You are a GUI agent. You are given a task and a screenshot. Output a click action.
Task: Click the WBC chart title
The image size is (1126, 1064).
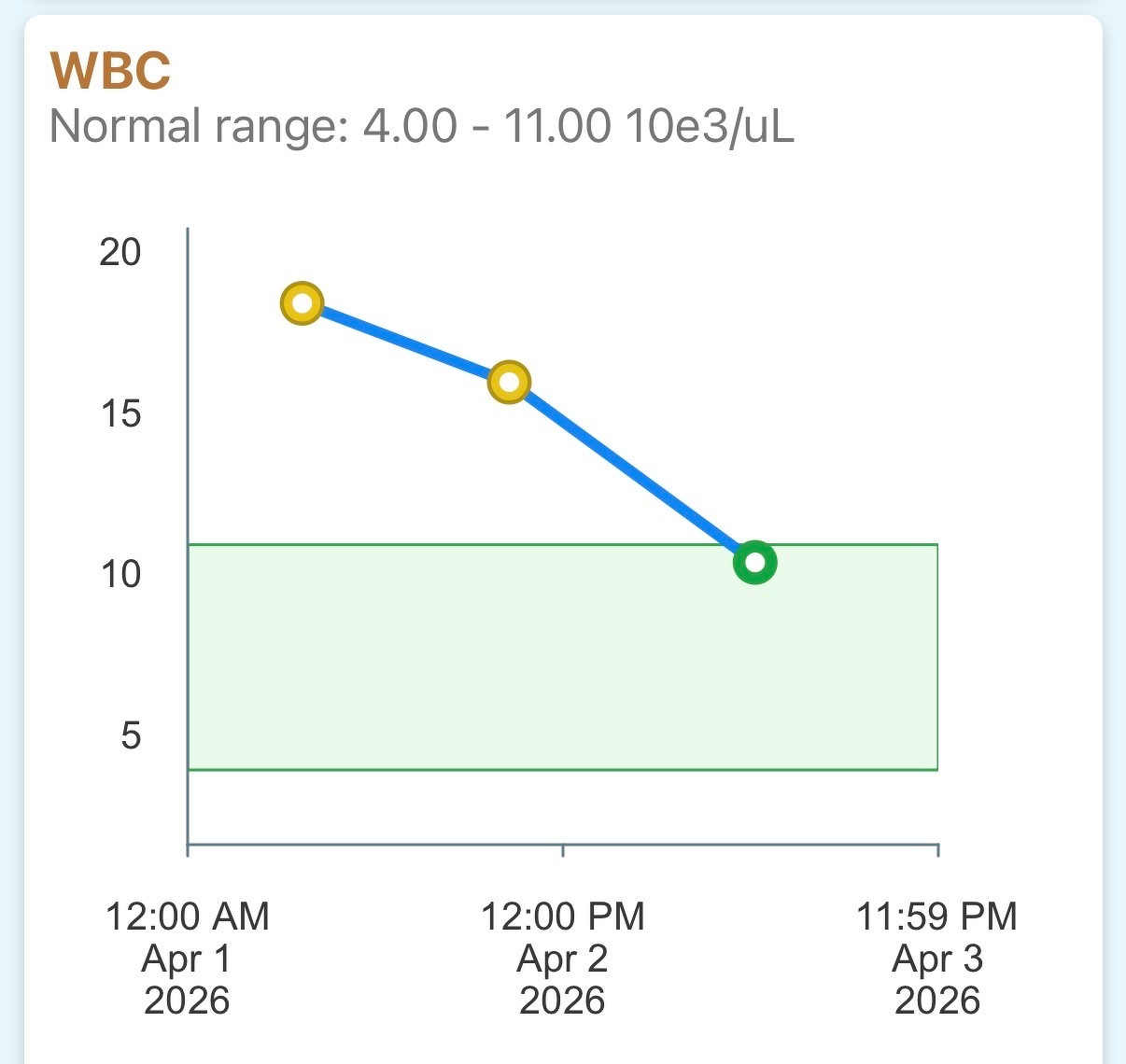(x=110, y=71)
